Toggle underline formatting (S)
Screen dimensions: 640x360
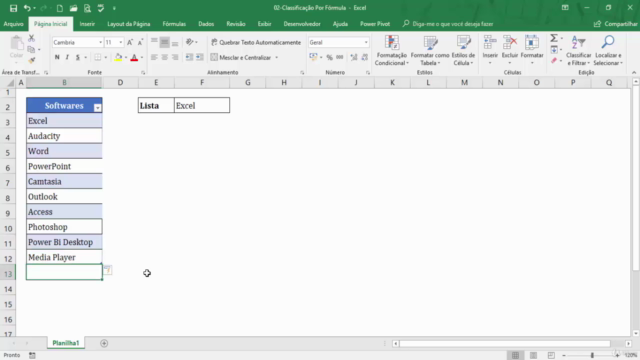pyautogui.click(x=78, y=58)
